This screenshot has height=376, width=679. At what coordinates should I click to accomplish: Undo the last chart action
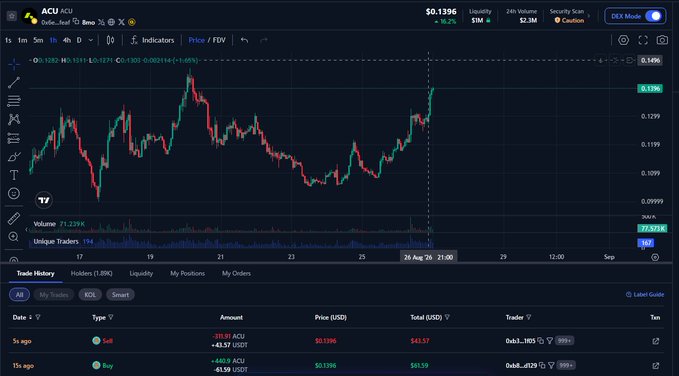click(x=244, y=40)
